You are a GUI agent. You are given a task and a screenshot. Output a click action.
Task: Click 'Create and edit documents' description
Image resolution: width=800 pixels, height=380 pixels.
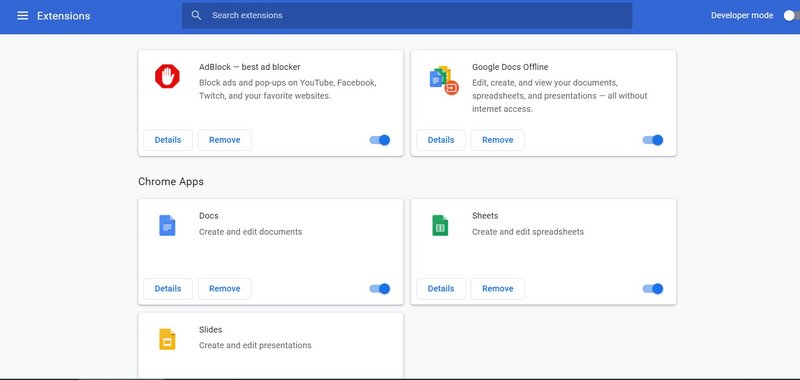point(251,232)
